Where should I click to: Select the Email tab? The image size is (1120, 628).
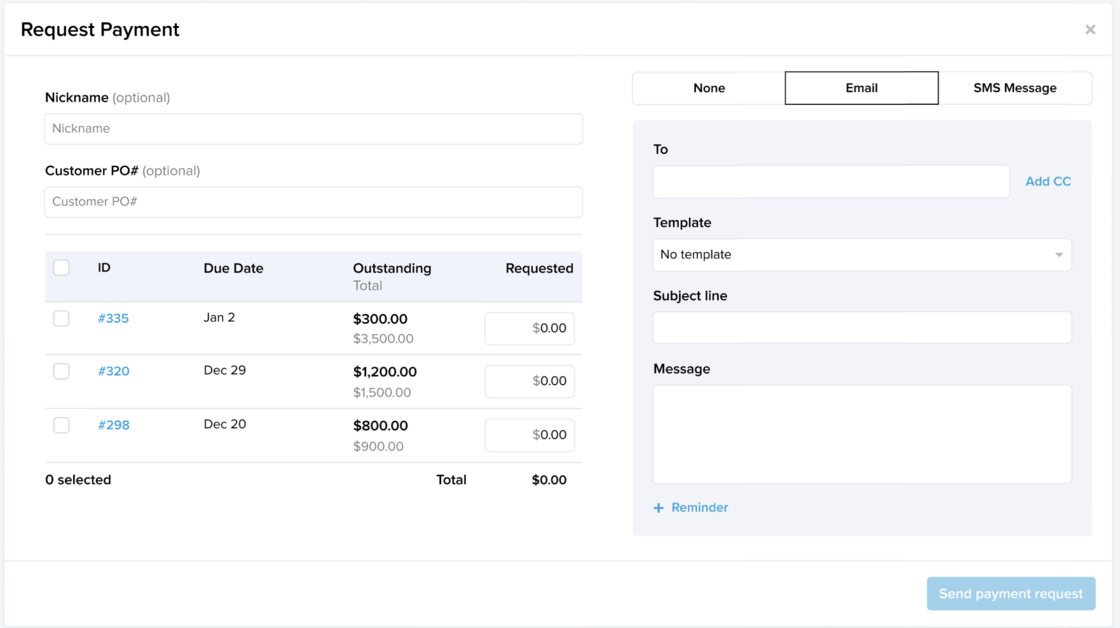pyautogui.click(x=861, y=88)
